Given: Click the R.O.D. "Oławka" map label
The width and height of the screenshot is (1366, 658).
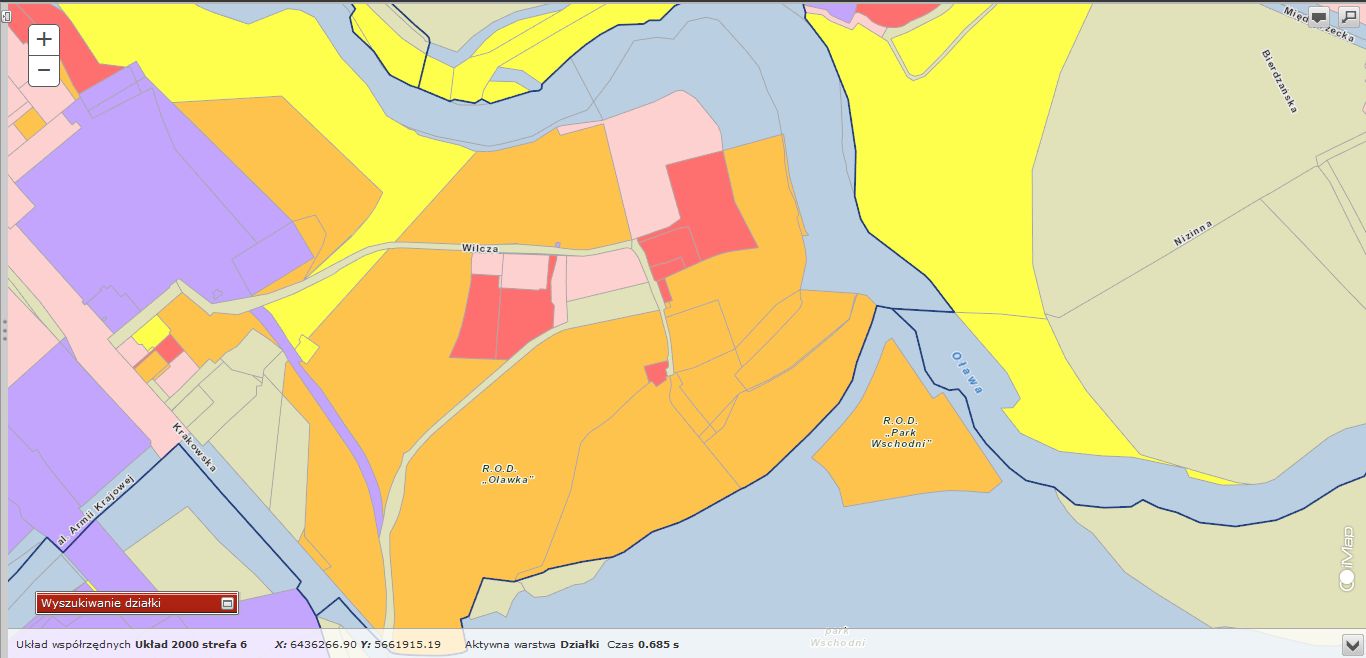Looking at the screenshot, I should click(508, 473).
